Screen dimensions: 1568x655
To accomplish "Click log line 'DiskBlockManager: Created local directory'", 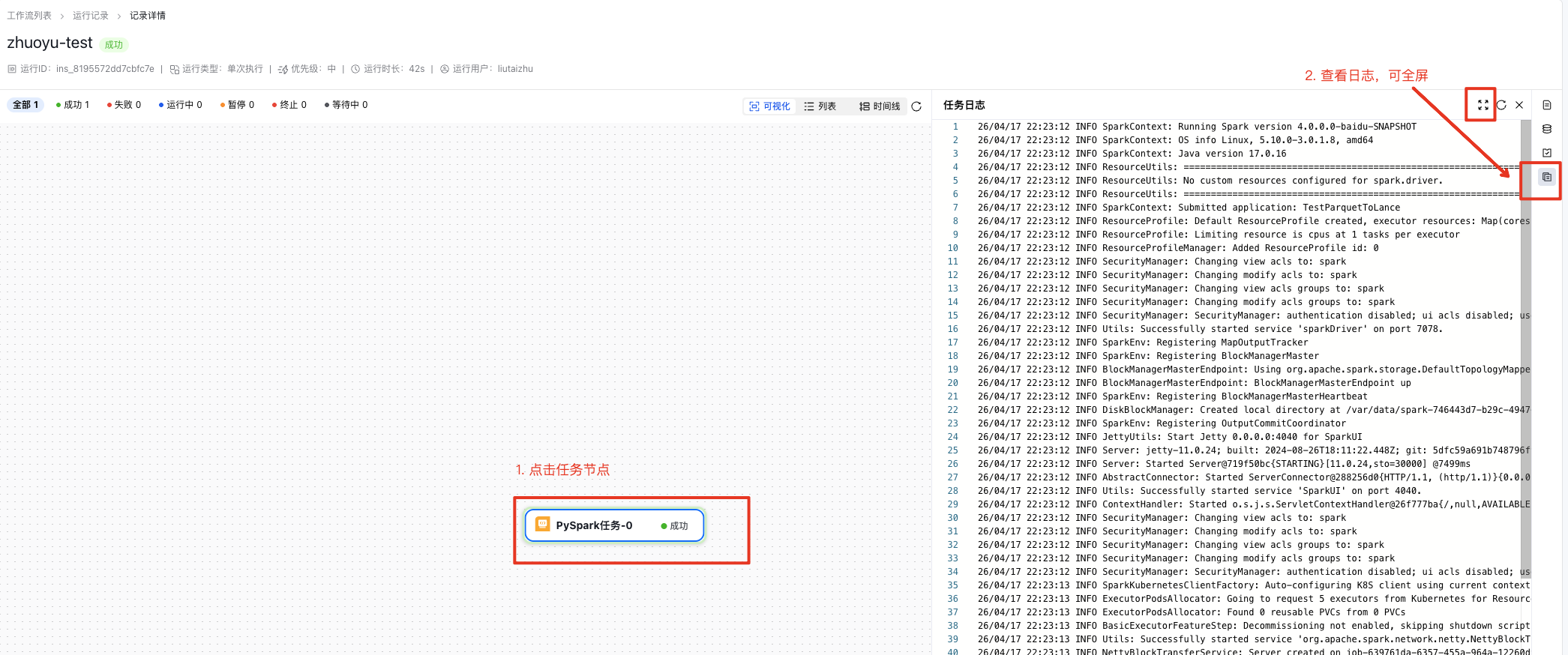I will [1253, 410].
